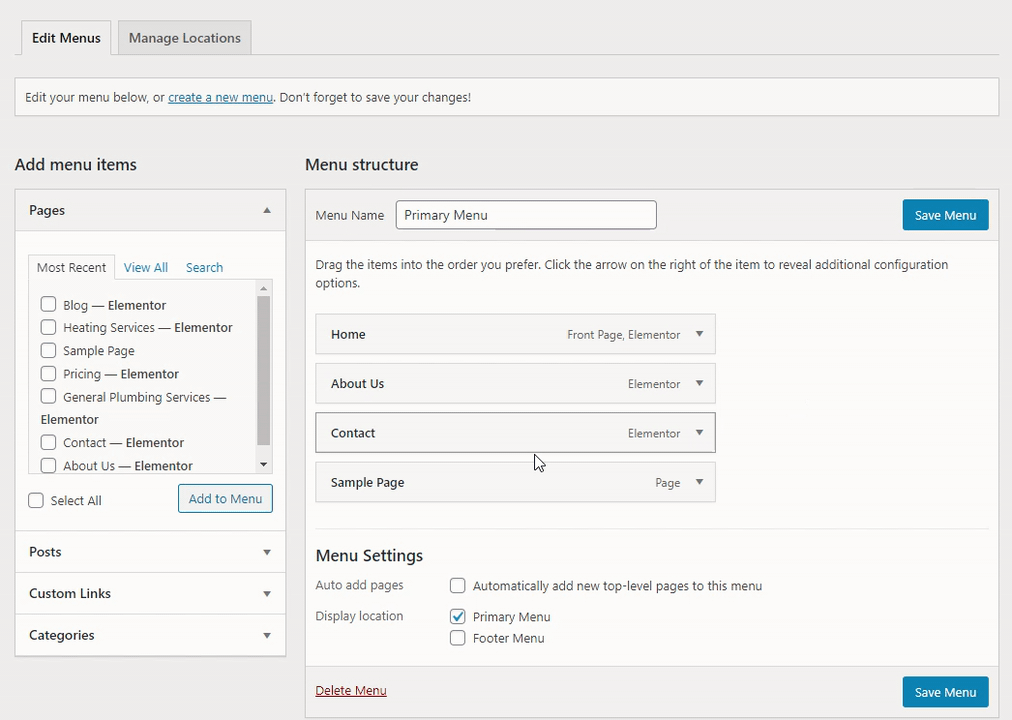
Task: Click the bottom Save Menu button
Action: coord(946,692)
